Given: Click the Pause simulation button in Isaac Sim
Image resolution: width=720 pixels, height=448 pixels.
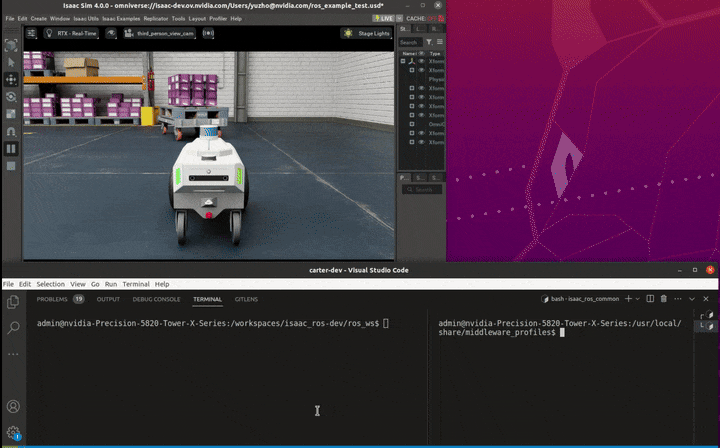Looking at the screenshot, I should click(x=11, y=148).
